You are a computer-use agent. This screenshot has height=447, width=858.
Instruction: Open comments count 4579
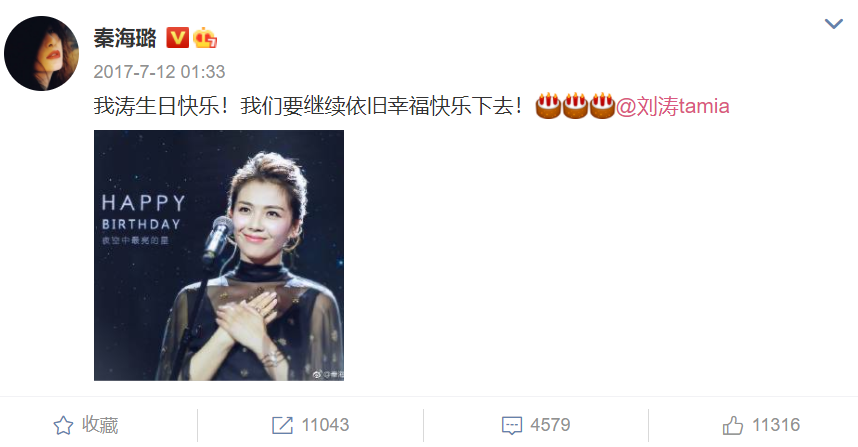[550, 425]
